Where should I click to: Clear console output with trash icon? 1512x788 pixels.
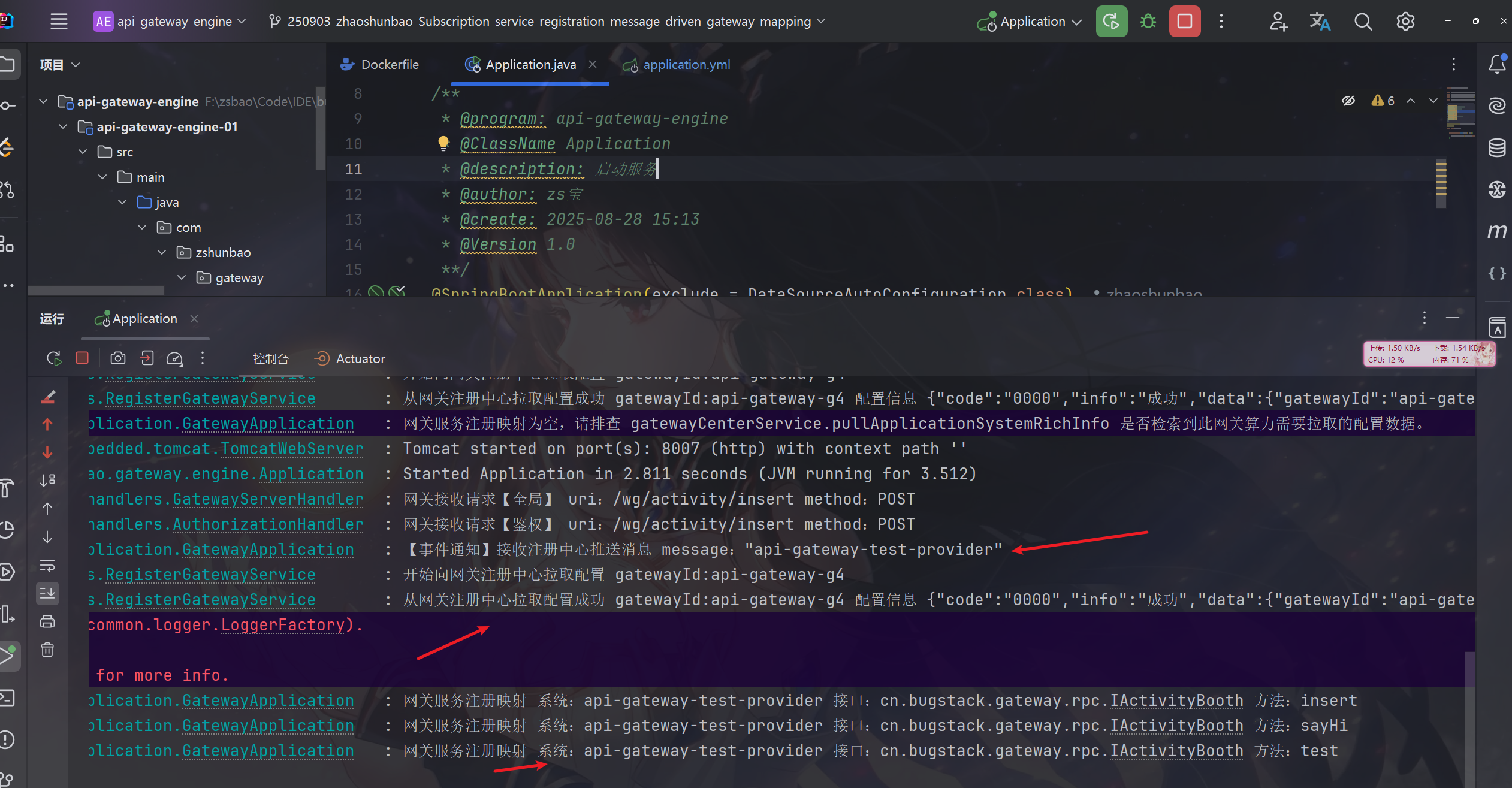(x=47, y=650)
